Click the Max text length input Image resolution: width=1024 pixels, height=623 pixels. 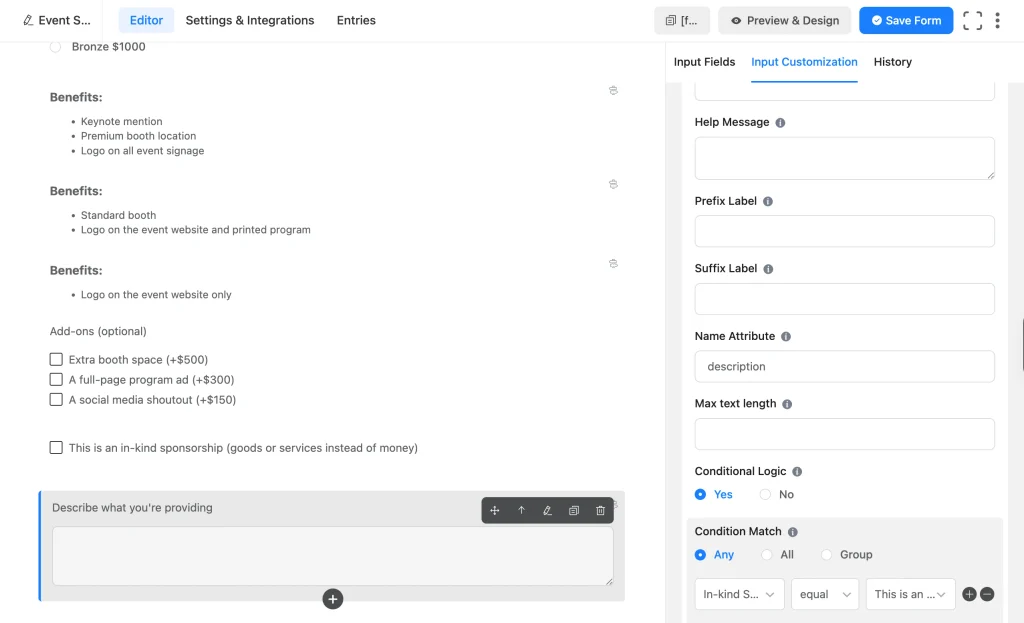tap(844, 434)
